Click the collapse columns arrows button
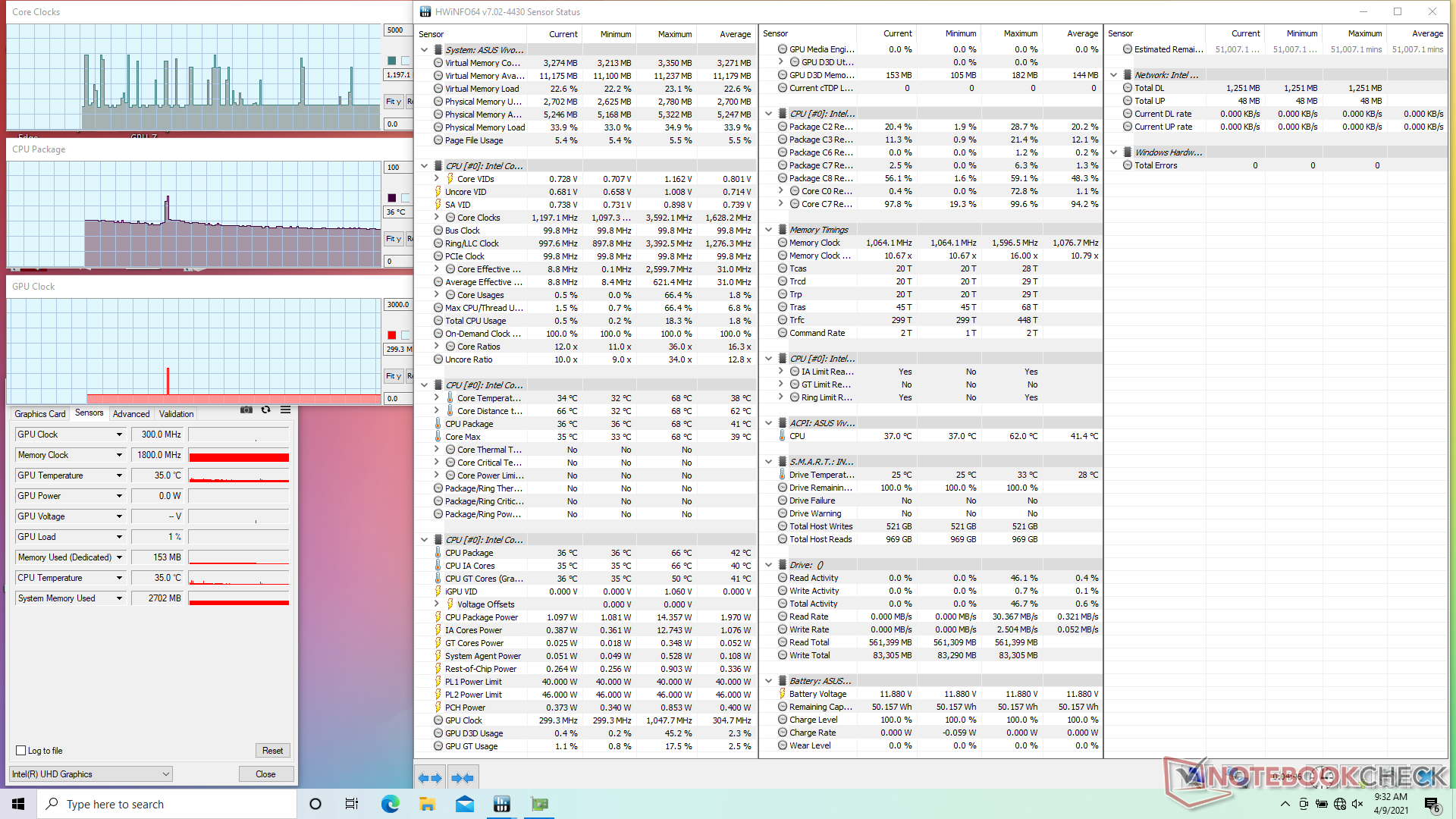This screenshot has height=819, width=1456. click(x=462, y=778)
